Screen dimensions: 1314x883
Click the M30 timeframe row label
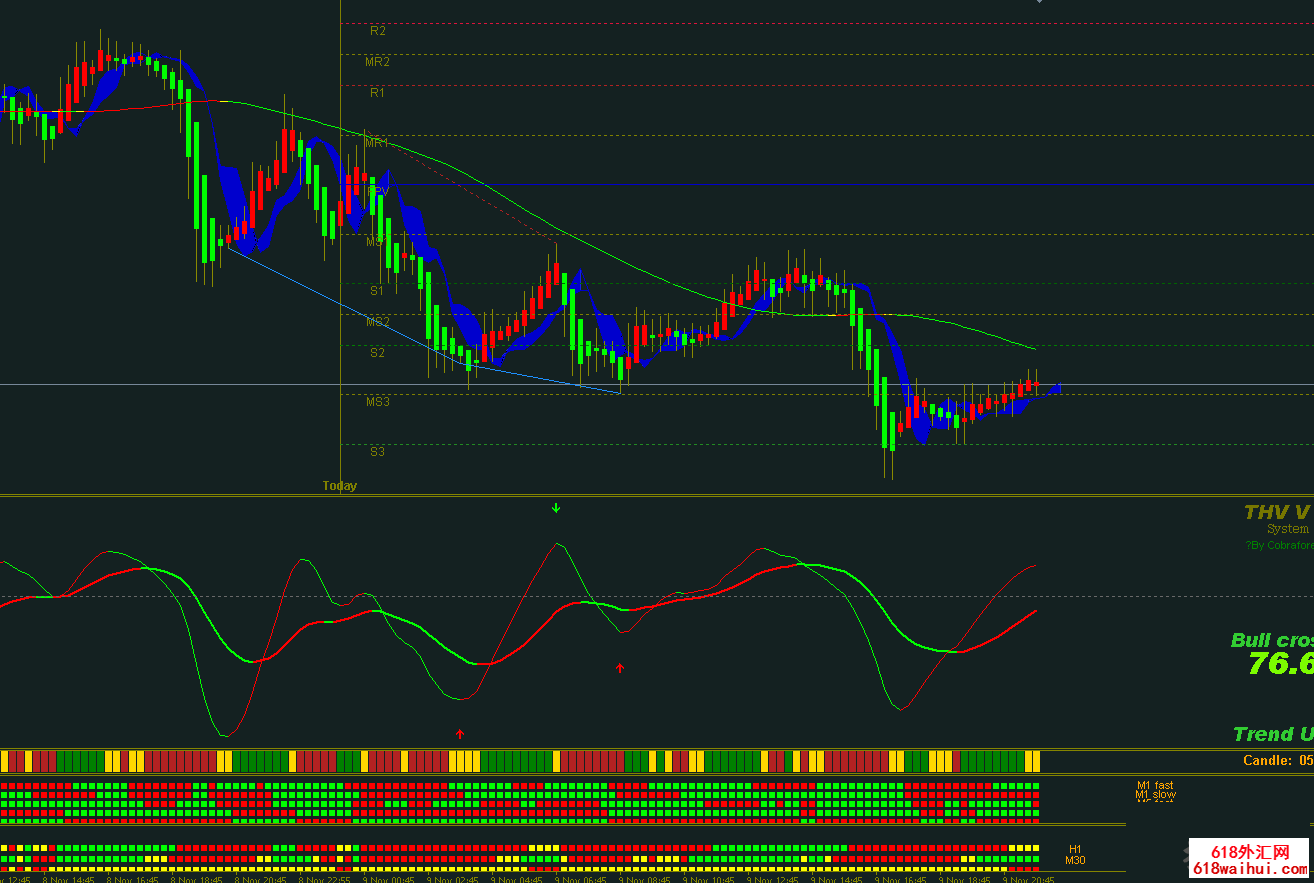1075,860
